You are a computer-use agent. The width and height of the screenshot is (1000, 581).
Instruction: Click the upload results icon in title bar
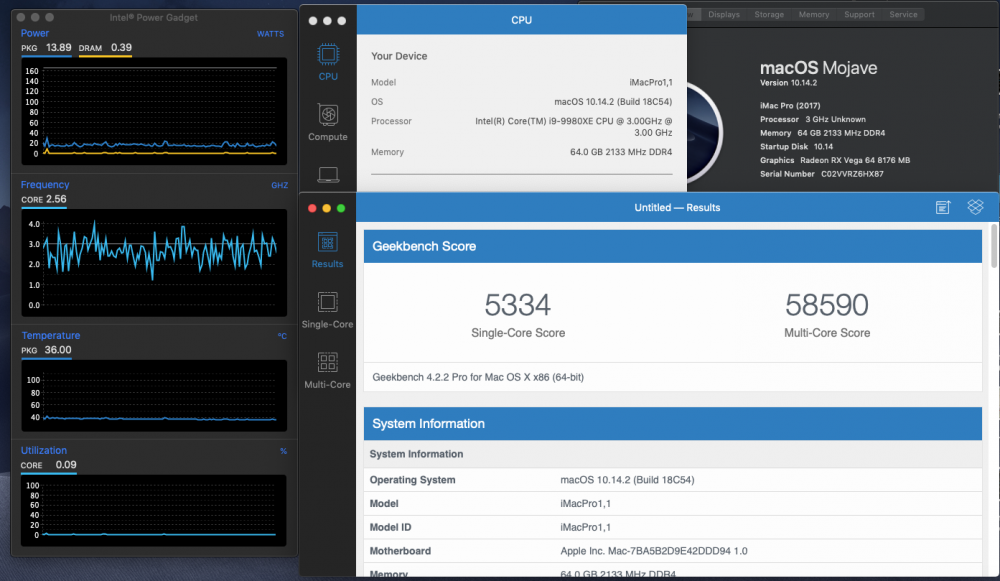[943, 207]
